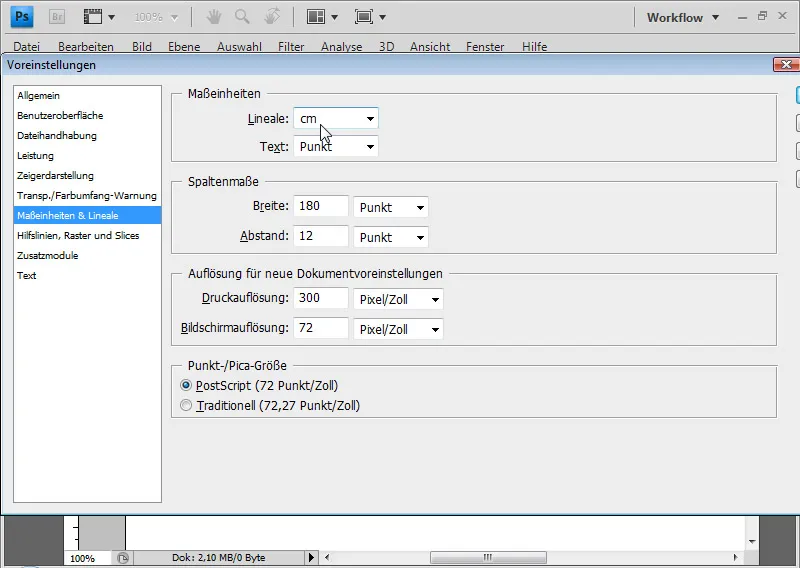Select Text preferences category
The image size is (800, 568).
pos(87,275)
